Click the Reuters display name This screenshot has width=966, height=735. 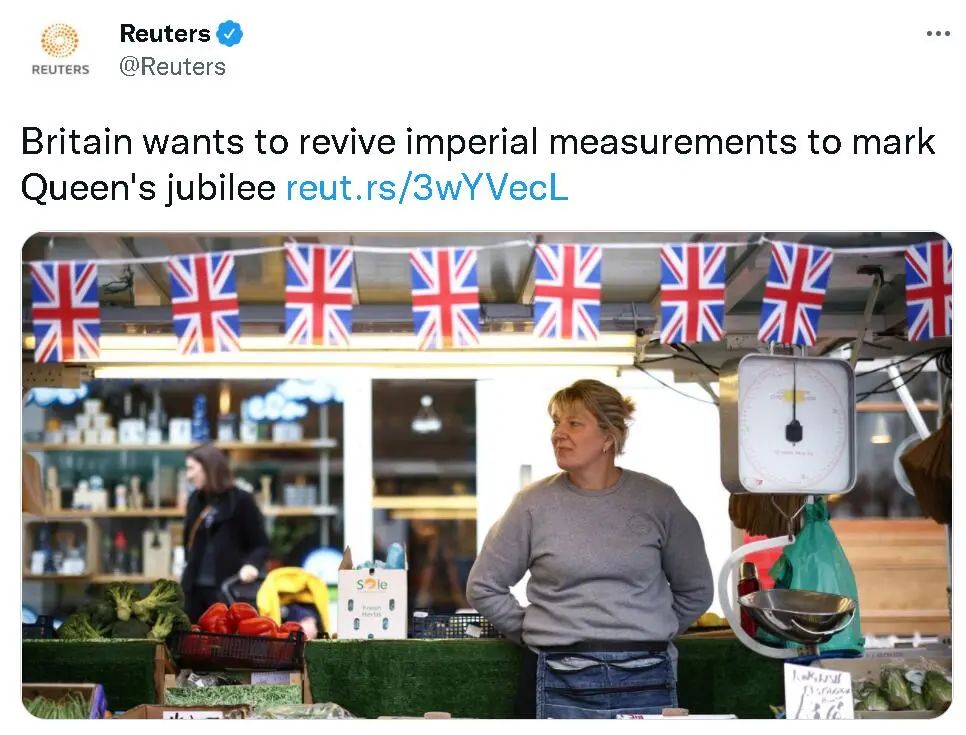pyautogui.click(x=164, y=34)
